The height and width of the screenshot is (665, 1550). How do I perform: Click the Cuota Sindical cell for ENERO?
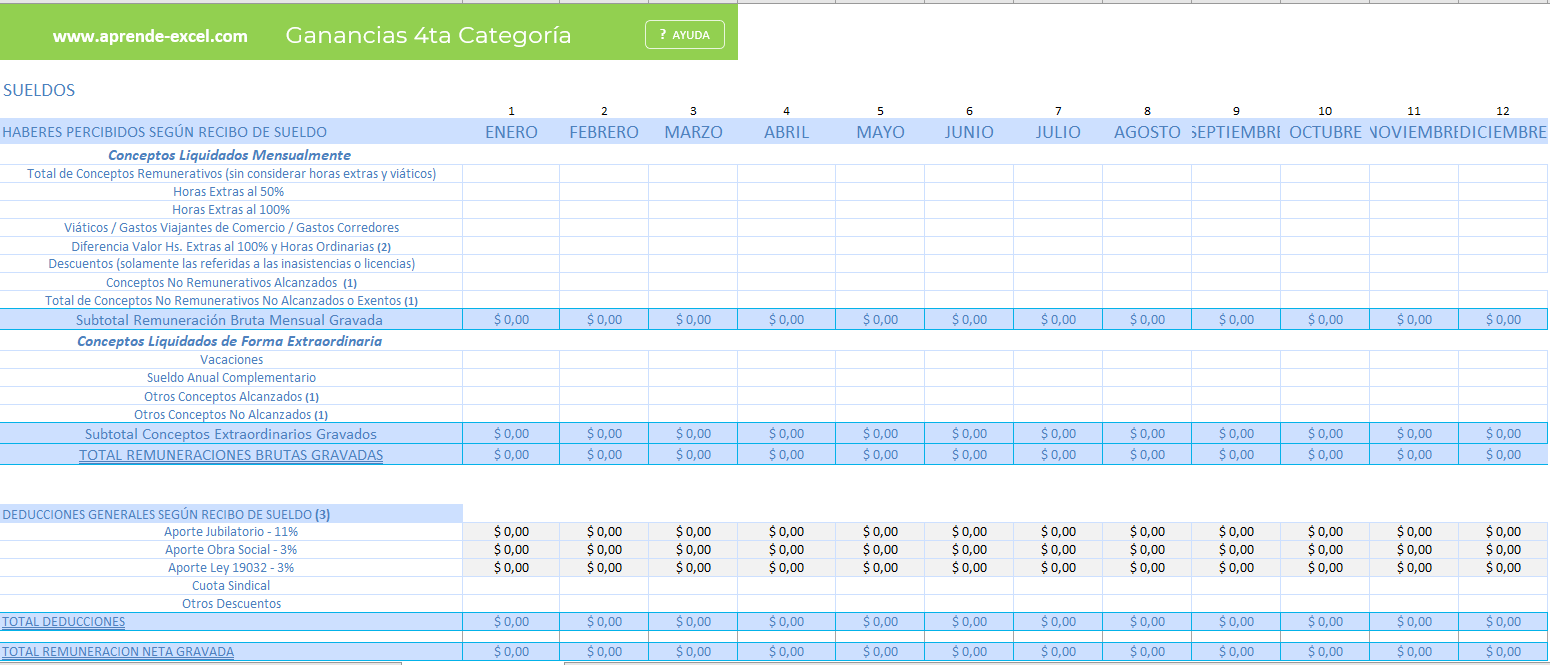pyautogui.click(x=511, y=586)
